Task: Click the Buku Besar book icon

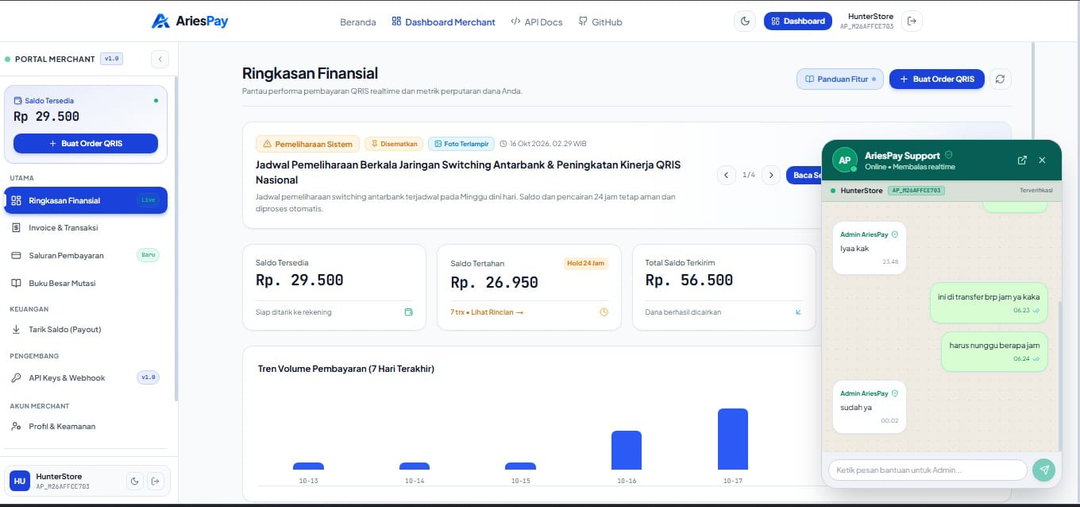Action: click(x=16, y=283)
